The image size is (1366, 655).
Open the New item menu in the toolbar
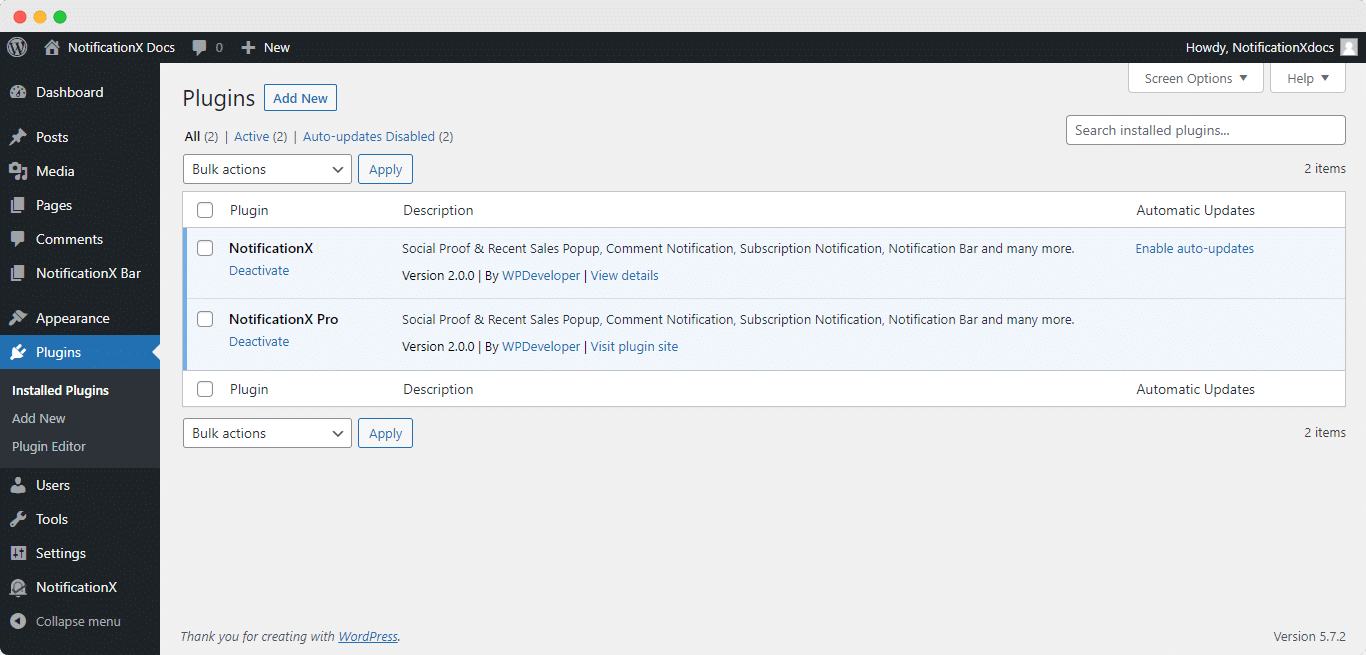coord(265,47)
